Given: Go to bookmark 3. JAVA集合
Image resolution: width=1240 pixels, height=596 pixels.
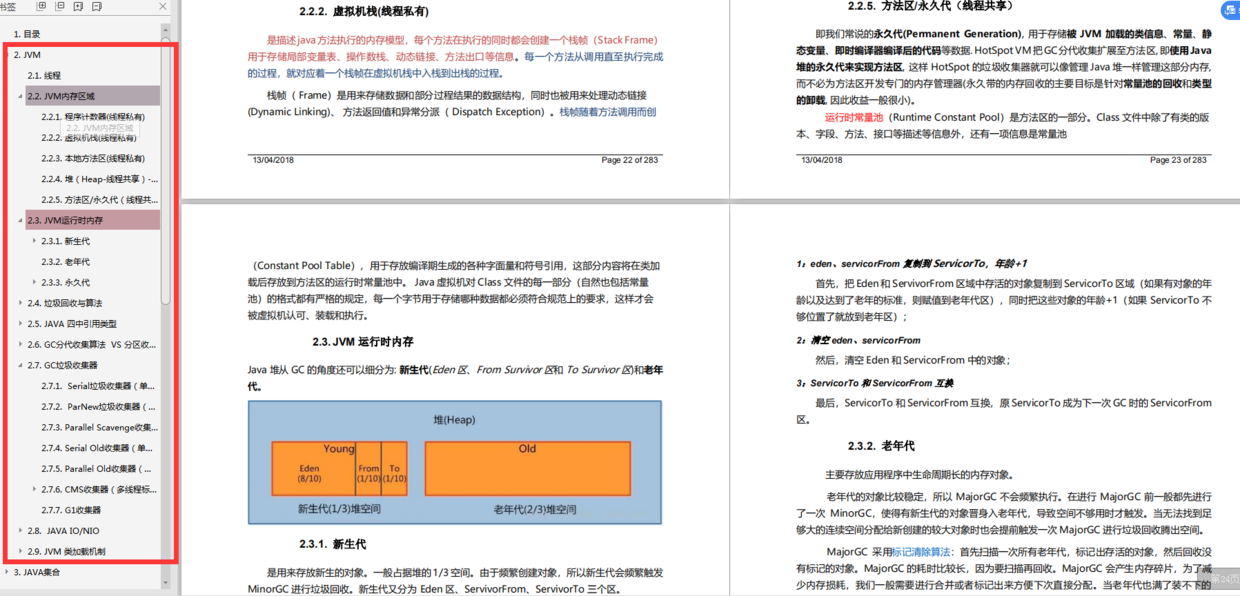Looking at the screenshot, I should click(x=36, y=572).
